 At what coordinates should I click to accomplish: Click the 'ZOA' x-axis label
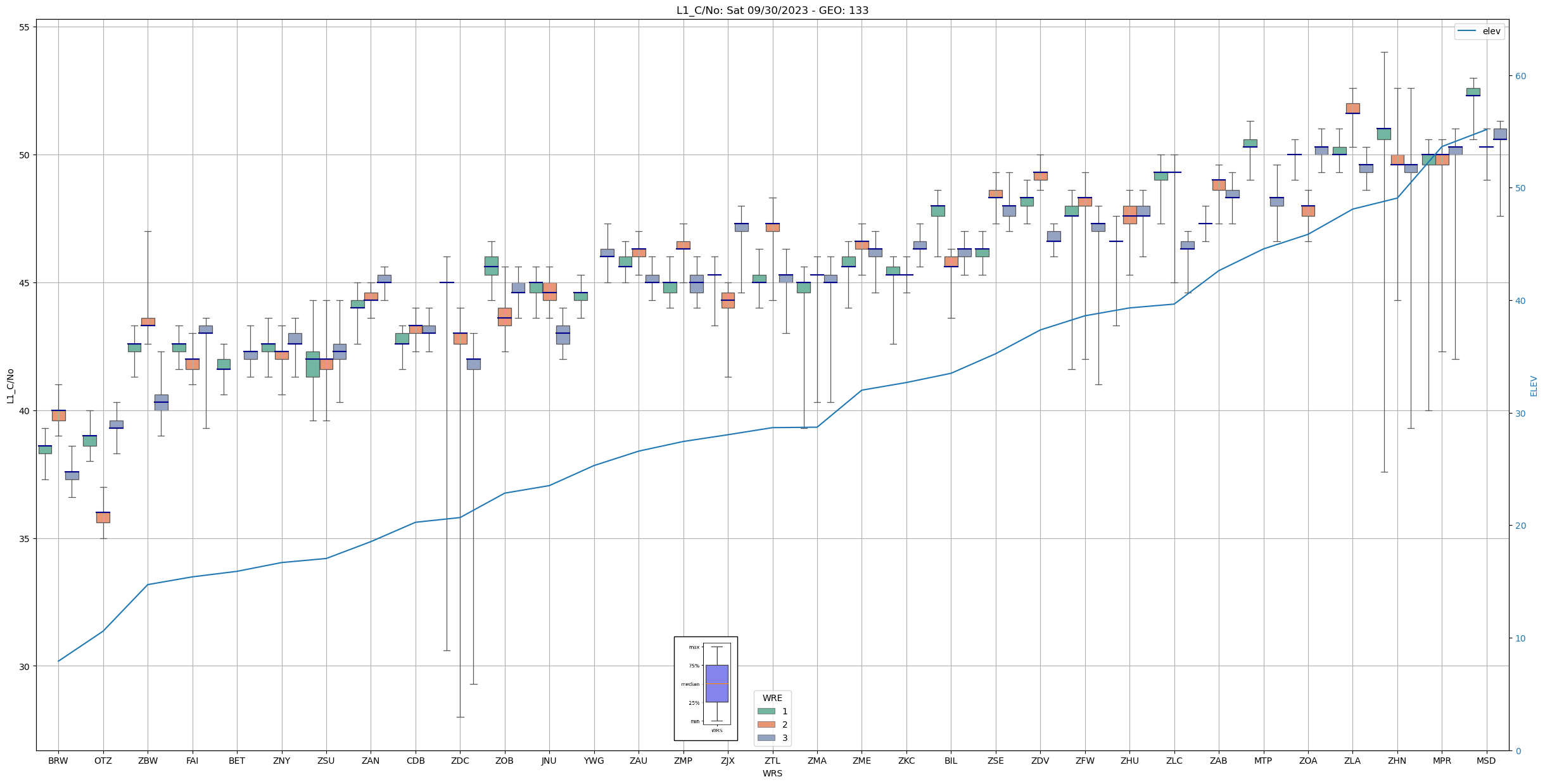click(x=1308, y=761)
